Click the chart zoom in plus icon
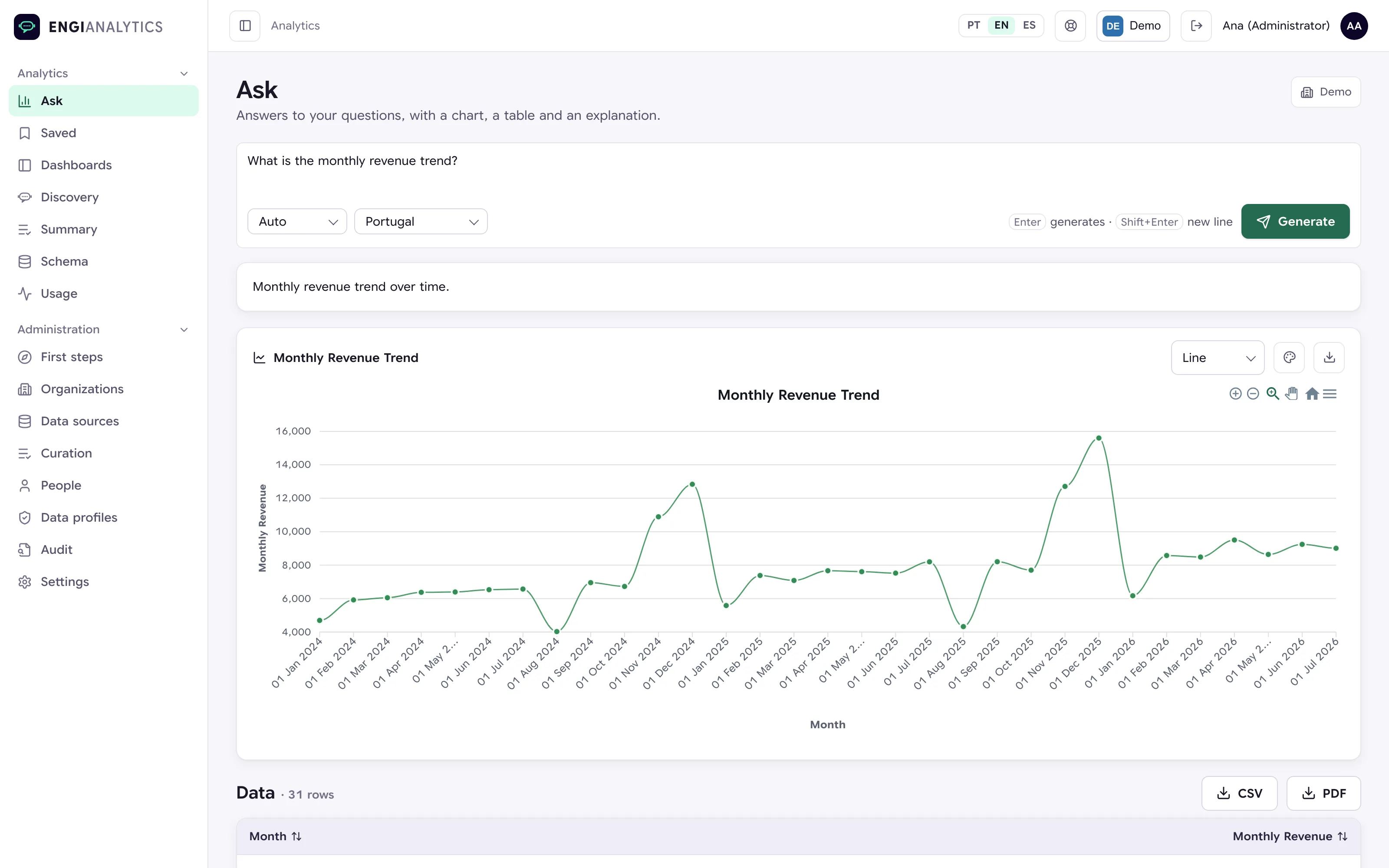1389x868 pixels. (1235, 394)
